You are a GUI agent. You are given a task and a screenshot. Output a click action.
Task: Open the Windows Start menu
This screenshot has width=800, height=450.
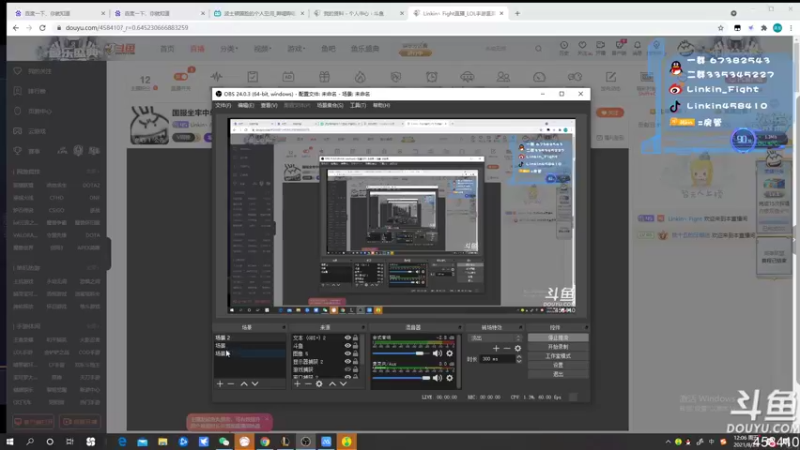pos(10,442)
